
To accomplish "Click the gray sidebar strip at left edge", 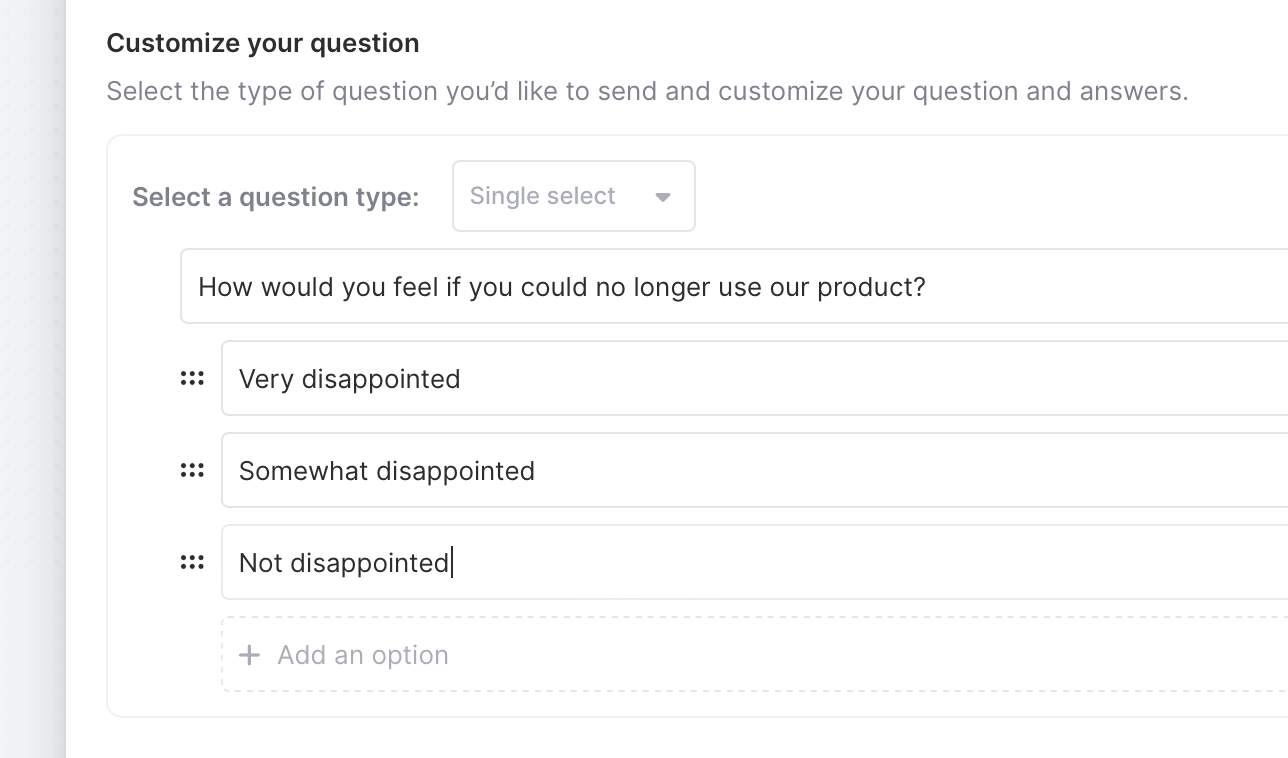I will 32,400.
